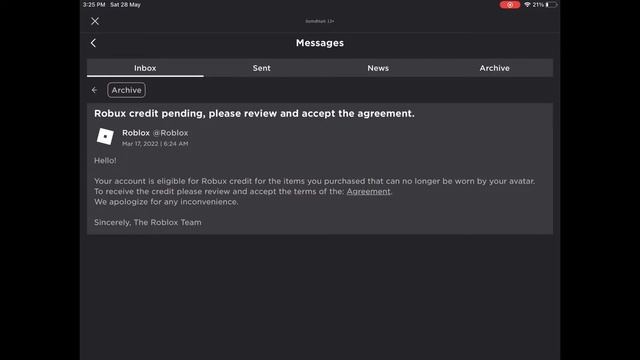Tap the screen recording indicator

(x=510, y=5)
